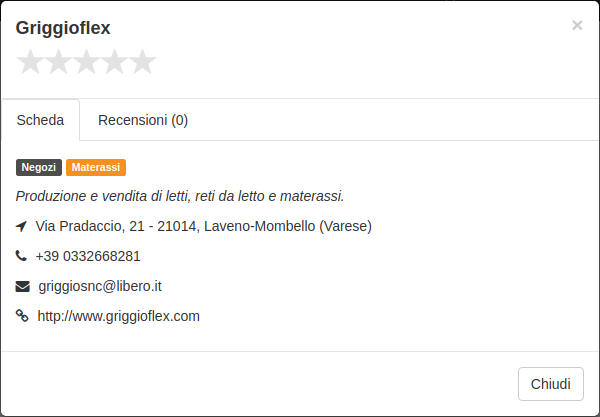Click the Via Pradaccio address text

pos(204,226)
